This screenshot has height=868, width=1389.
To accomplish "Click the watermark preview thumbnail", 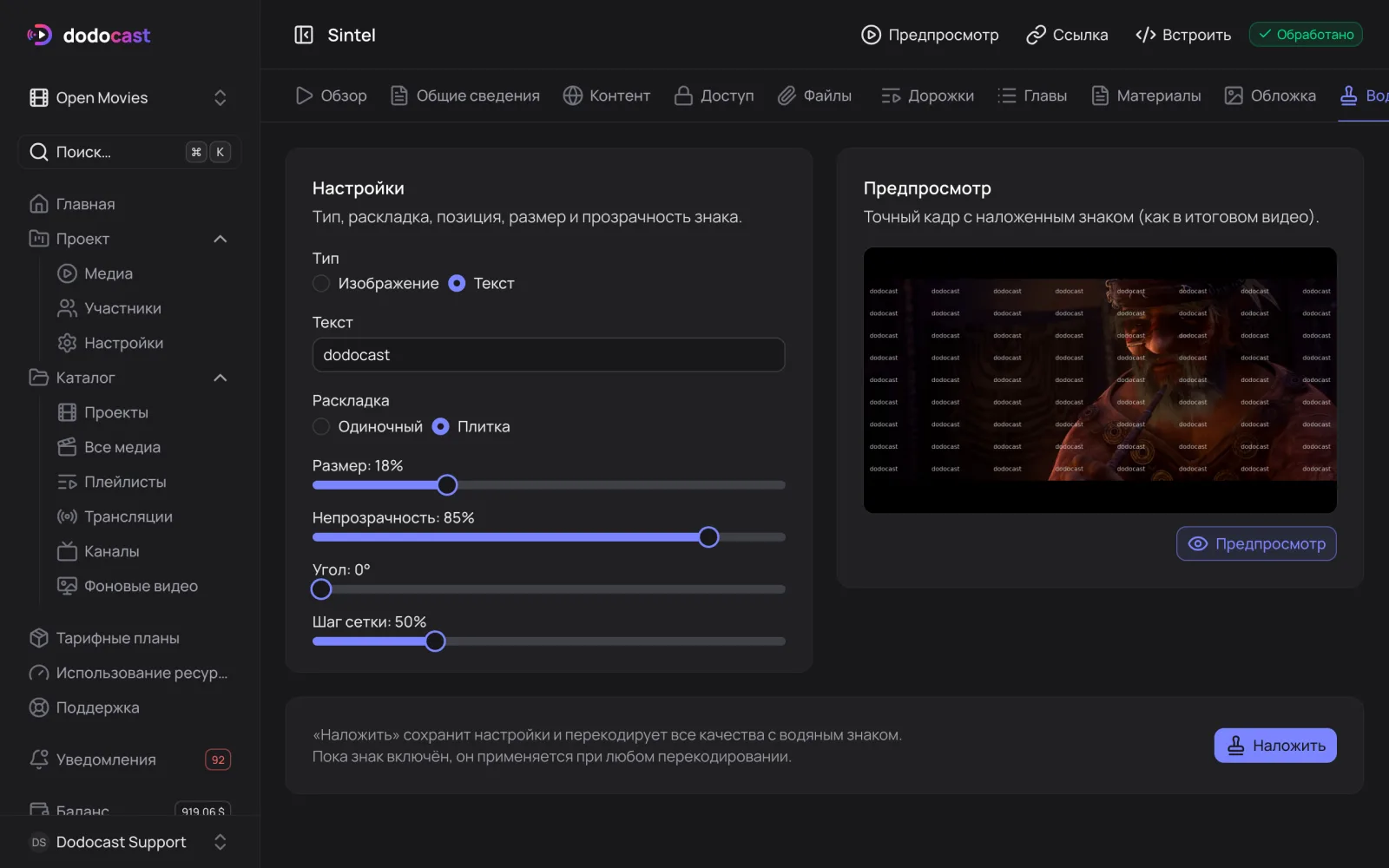I will 1100,380.
